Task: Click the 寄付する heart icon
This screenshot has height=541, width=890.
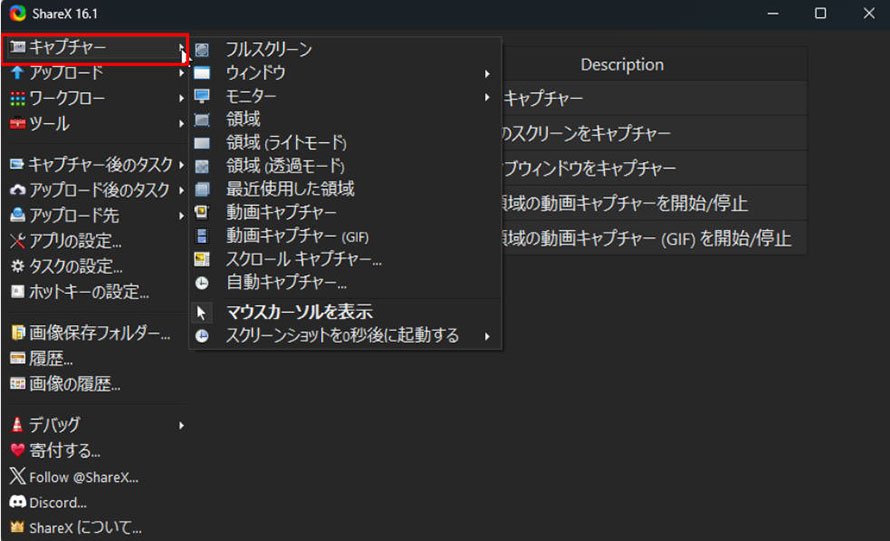Action: [18, 451]
